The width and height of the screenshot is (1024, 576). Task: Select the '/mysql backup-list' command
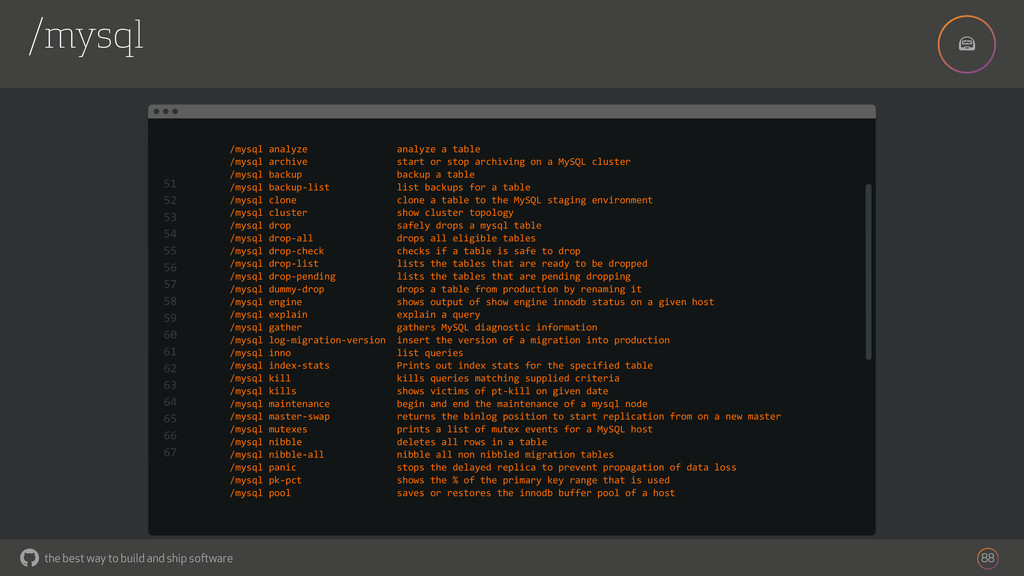coord(280,187)
